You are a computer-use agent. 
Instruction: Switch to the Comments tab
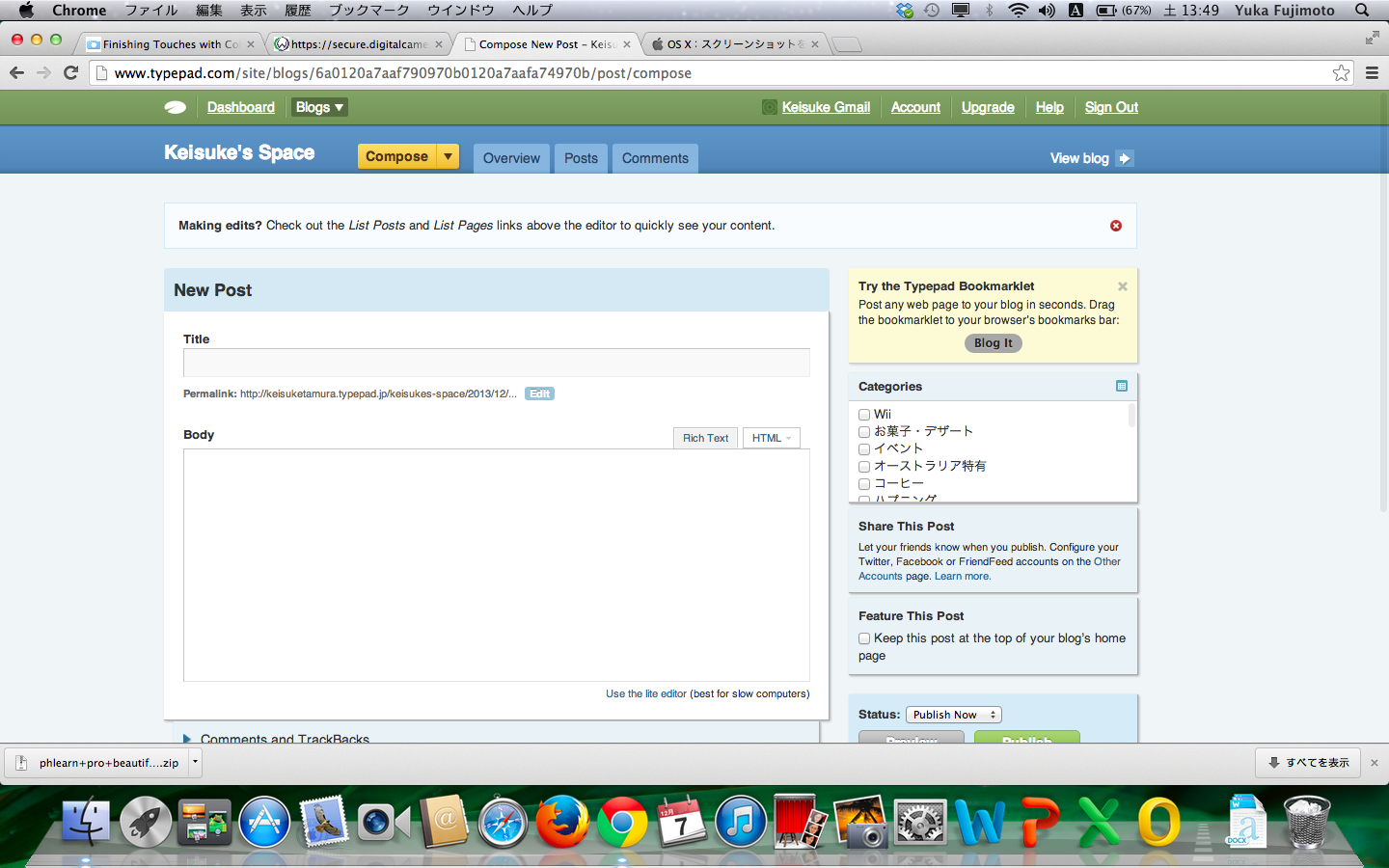pos(655,158)
